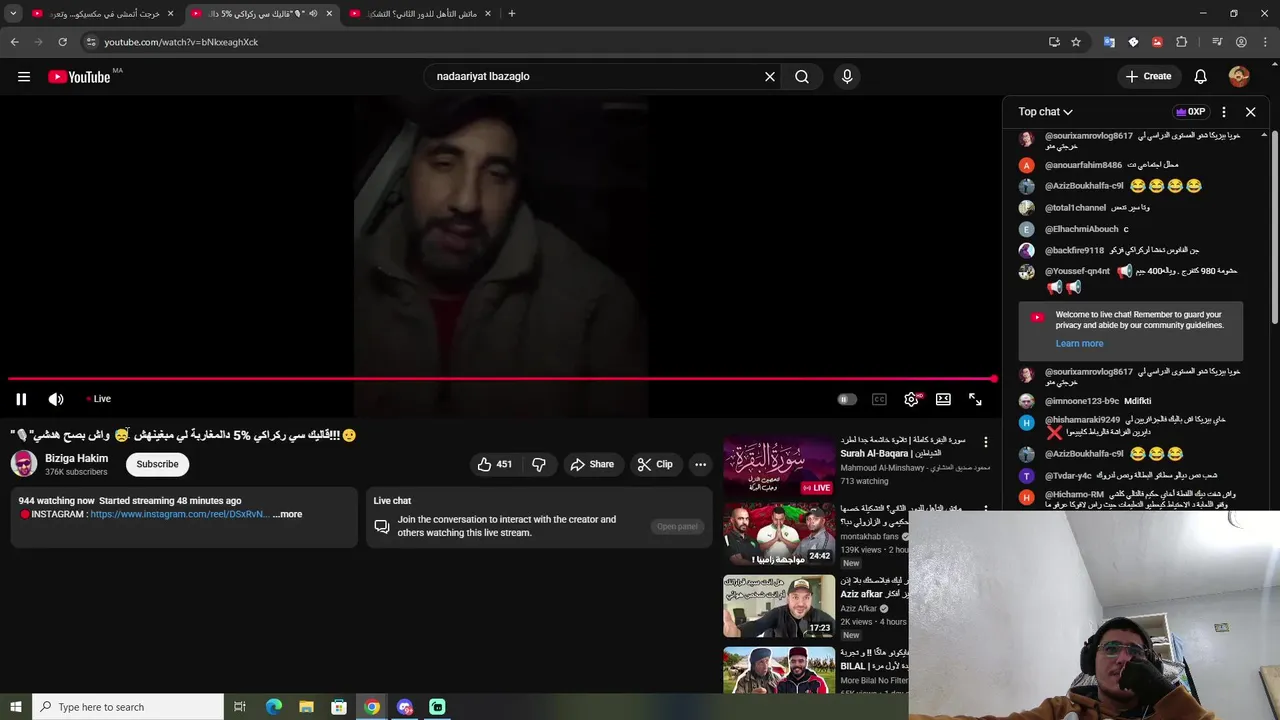Dislike the video with thumbs down

click(539, 464)
